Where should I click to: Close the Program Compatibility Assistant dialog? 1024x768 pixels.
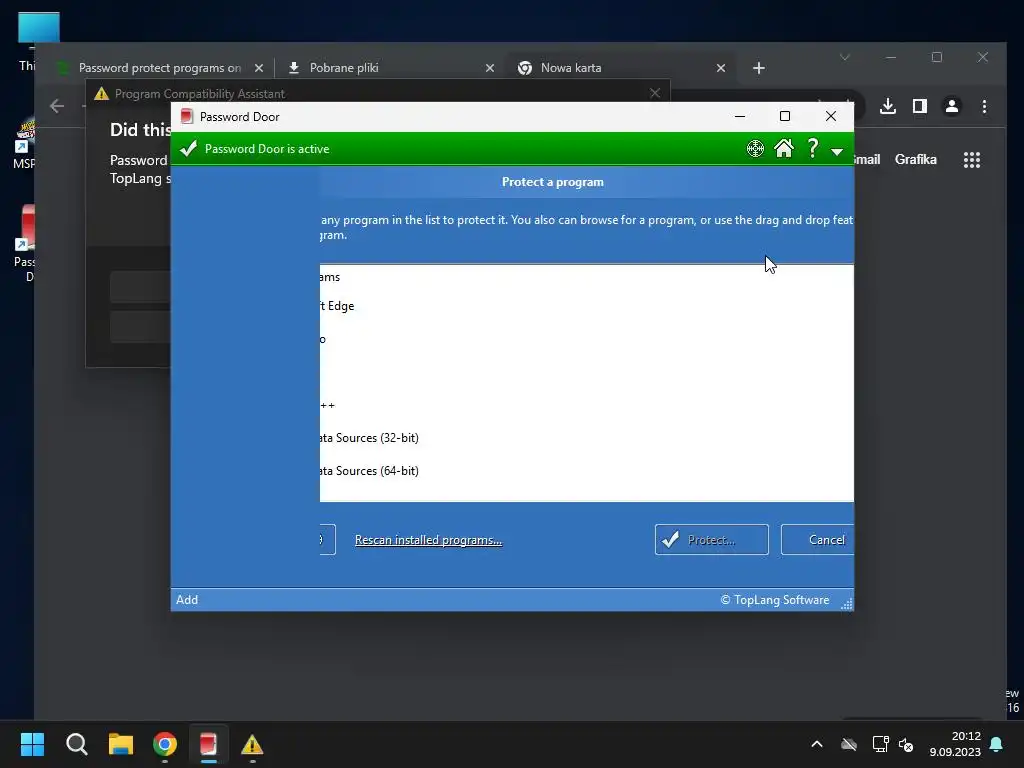[655, 93]
